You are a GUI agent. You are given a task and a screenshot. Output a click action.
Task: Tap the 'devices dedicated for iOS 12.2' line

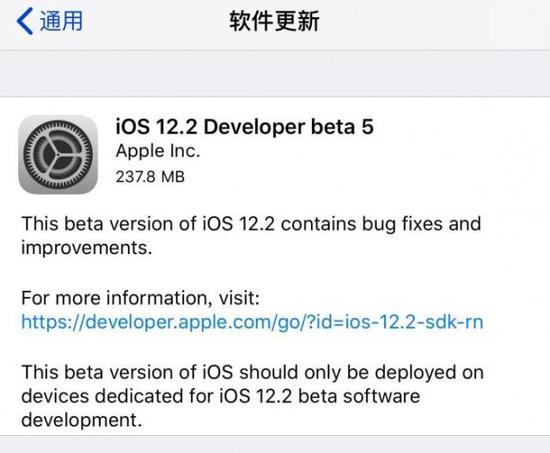pos(157,396)
